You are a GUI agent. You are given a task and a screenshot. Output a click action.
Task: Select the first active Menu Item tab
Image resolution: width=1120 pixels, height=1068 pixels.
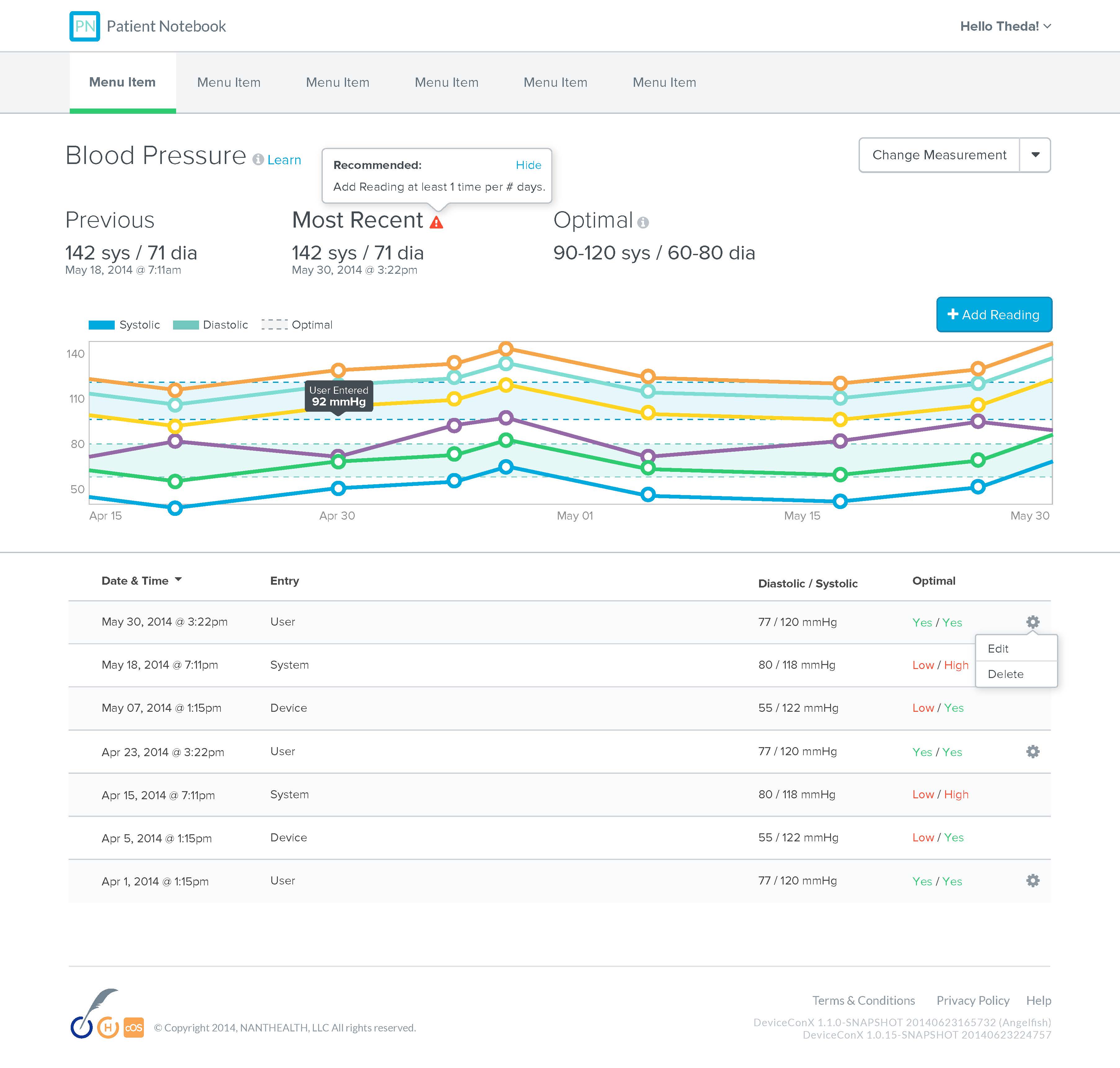click(122, 82)
